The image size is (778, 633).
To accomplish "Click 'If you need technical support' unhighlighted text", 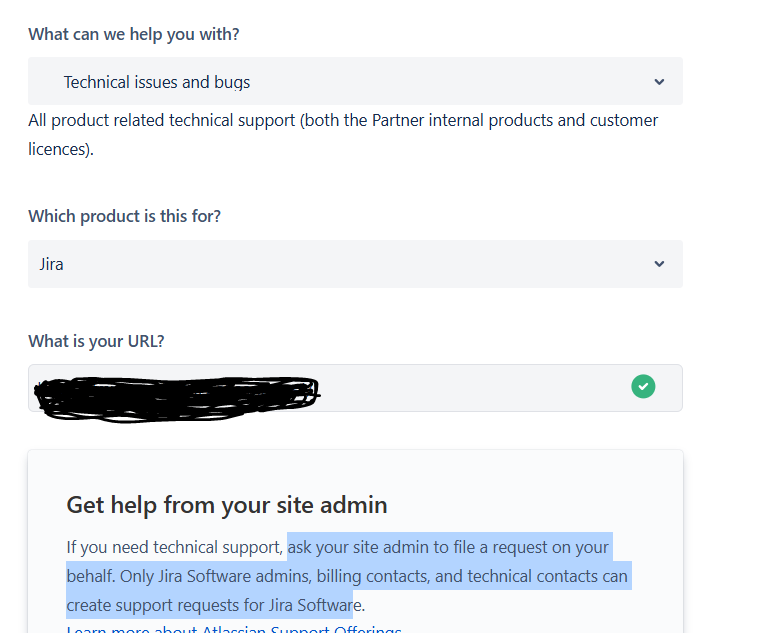I will click(170, 547).
